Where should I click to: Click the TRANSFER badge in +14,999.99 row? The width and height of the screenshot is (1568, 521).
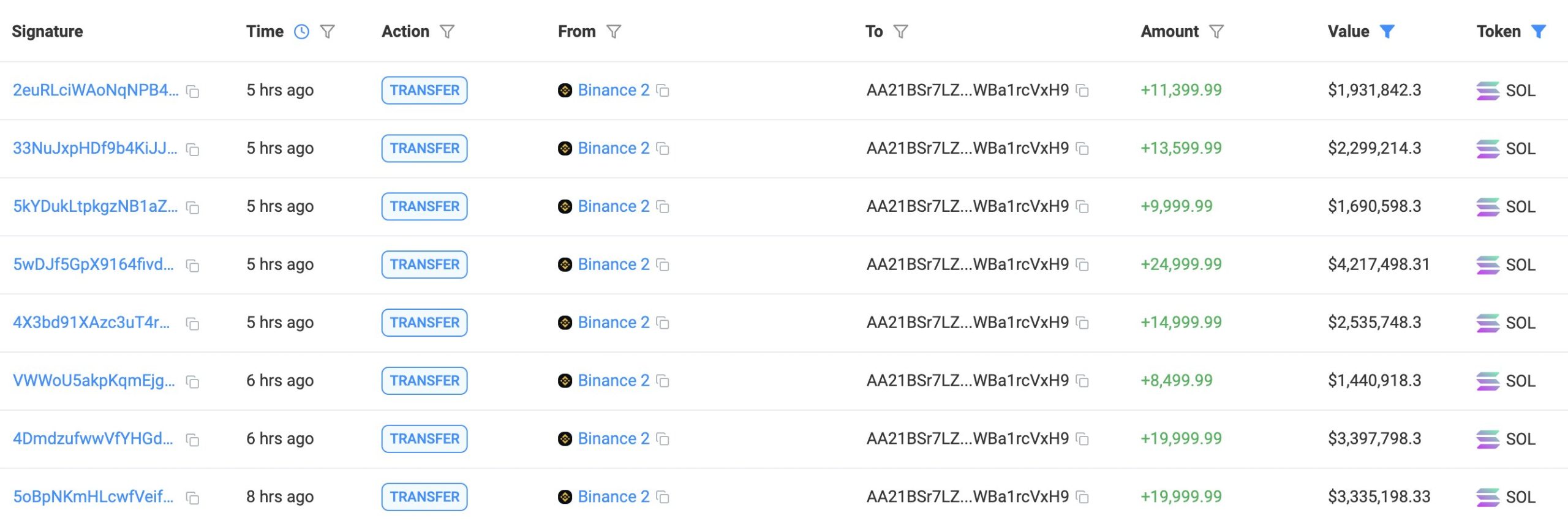click(424, 323)
